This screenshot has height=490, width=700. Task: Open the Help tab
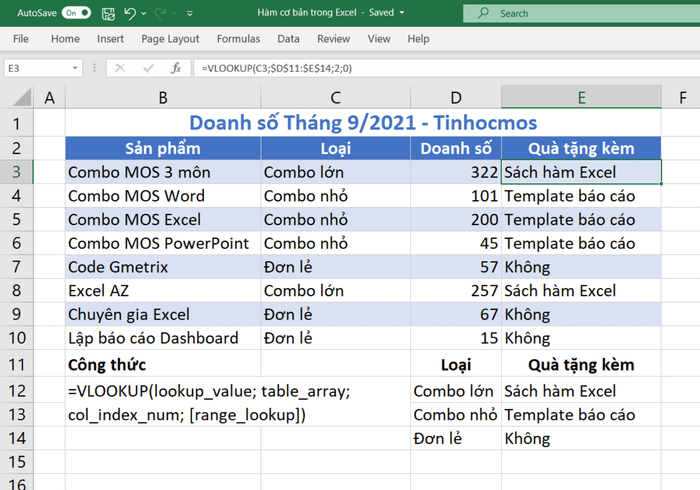418,39
